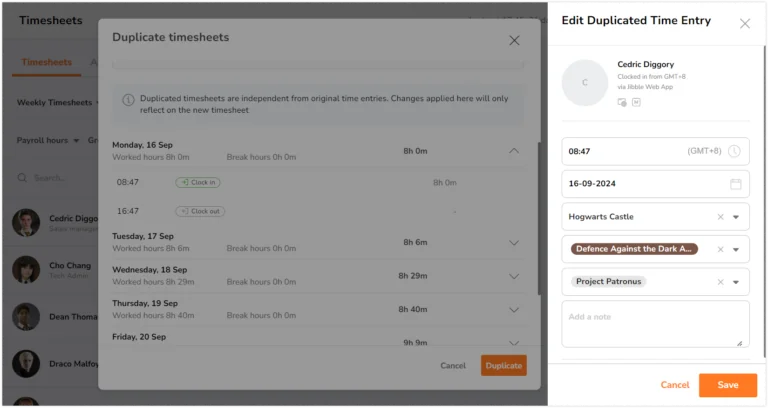Close the Duplicate timesheets dialog
Image resolution: width=768 pixels, height=408 pixels.
click(514, 40)
